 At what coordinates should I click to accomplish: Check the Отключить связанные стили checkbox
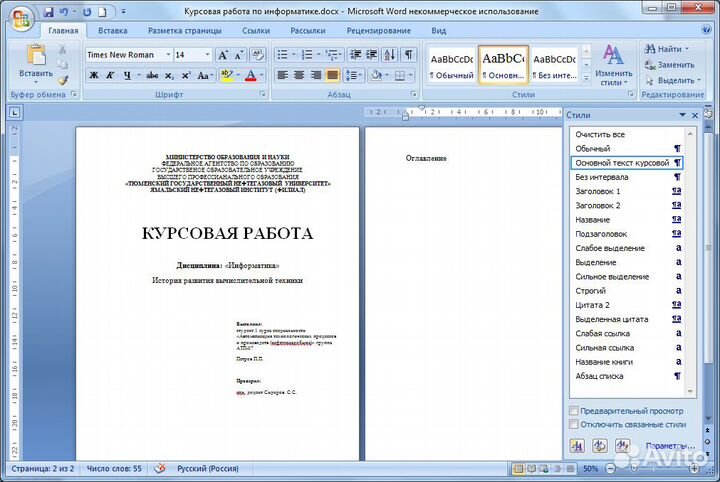pyautogui.click(x=573, y=424)
